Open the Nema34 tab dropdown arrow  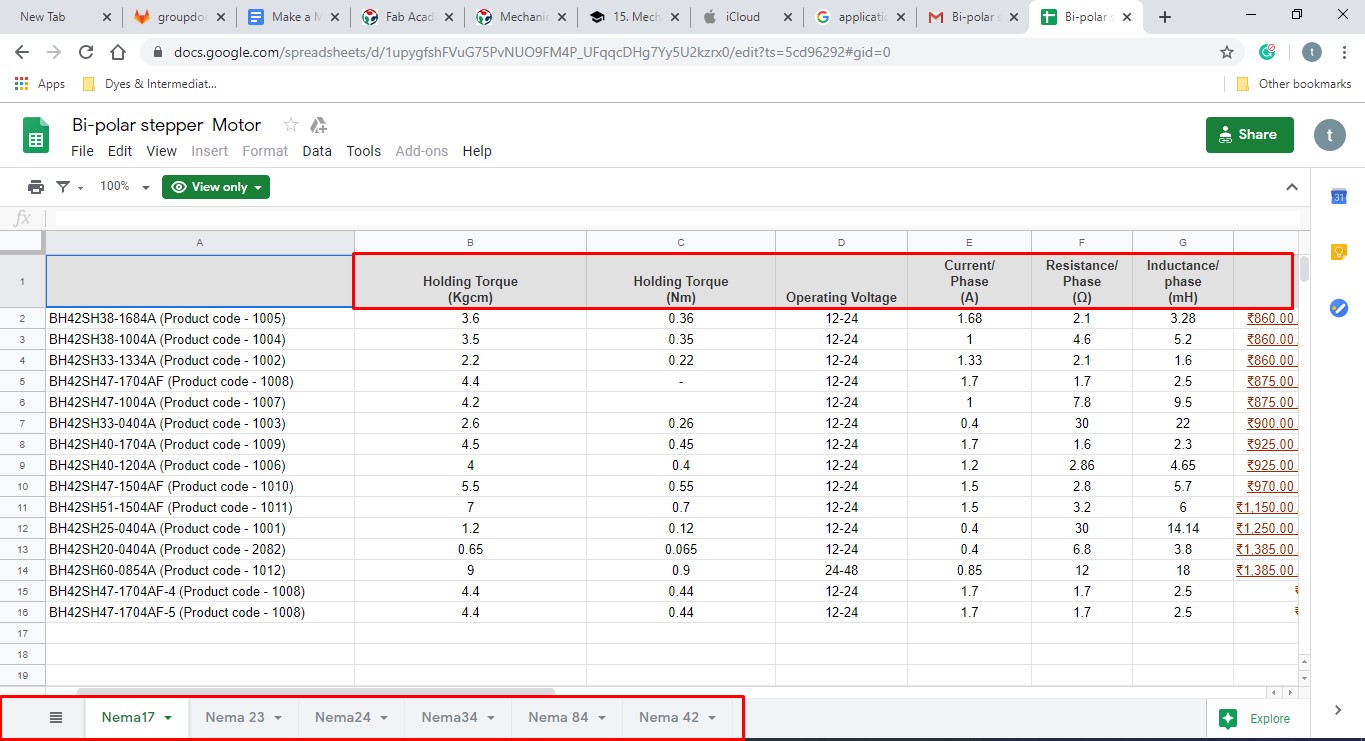tap(490, 718)
